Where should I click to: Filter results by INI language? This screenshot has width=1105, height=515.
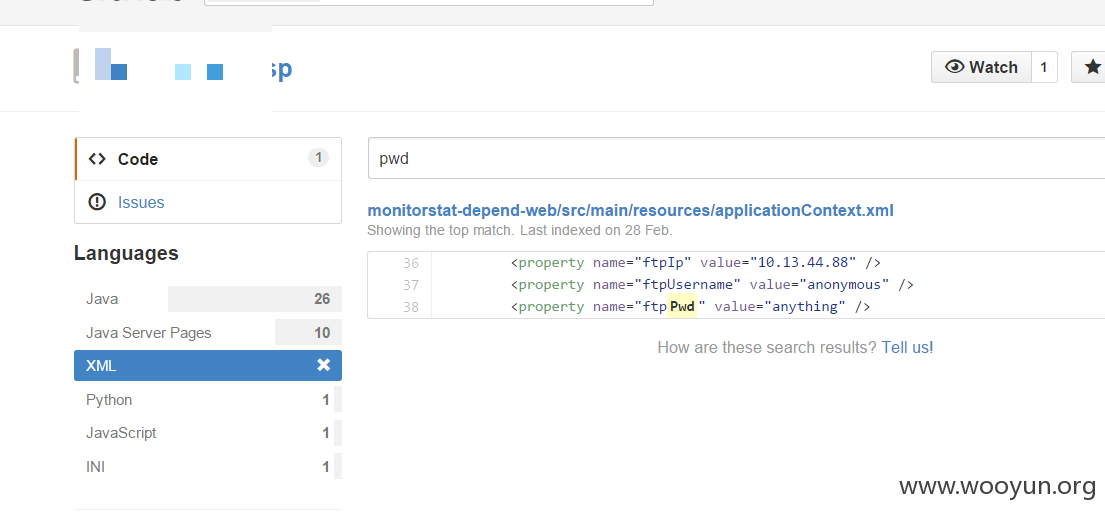(x=208, y=466)
